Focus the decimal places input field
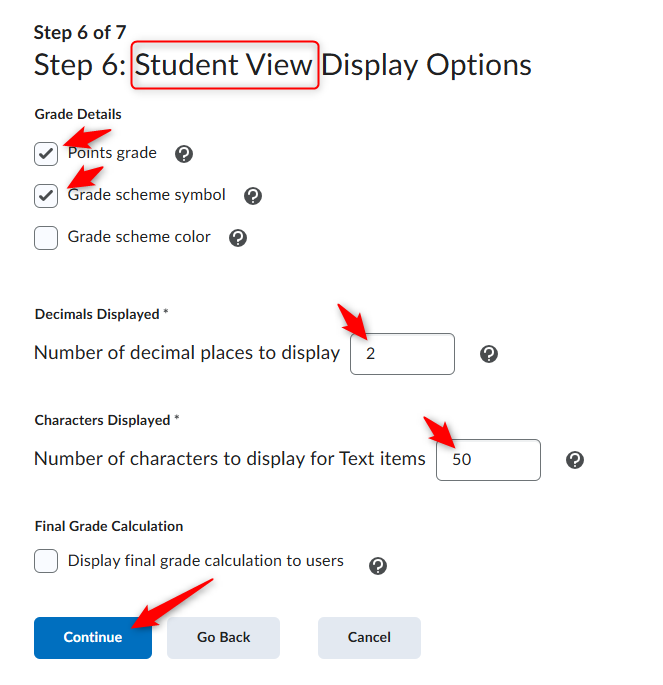Image resolution: width=663 pixels, height=685 pixels. pos(402,354)
